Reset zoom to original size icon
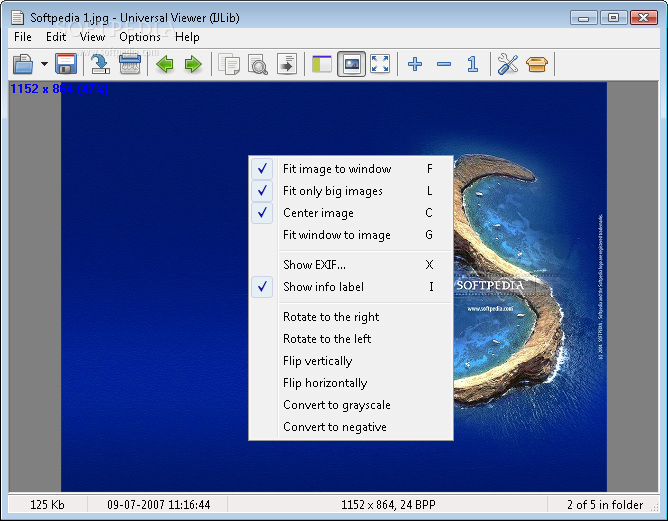 (x=472, y=64)
